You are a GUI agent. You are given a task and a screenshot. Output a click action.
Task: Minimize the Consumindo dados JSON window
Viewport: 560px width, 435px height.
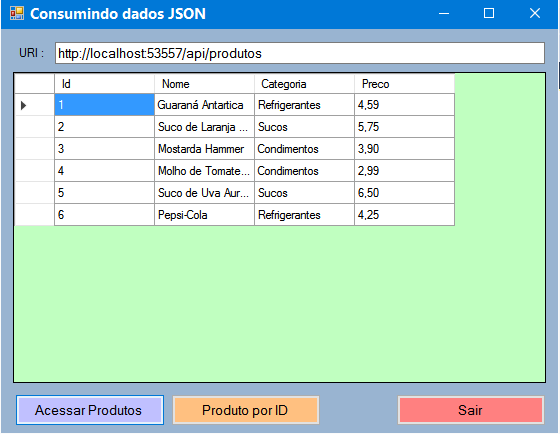click(444, 14)
